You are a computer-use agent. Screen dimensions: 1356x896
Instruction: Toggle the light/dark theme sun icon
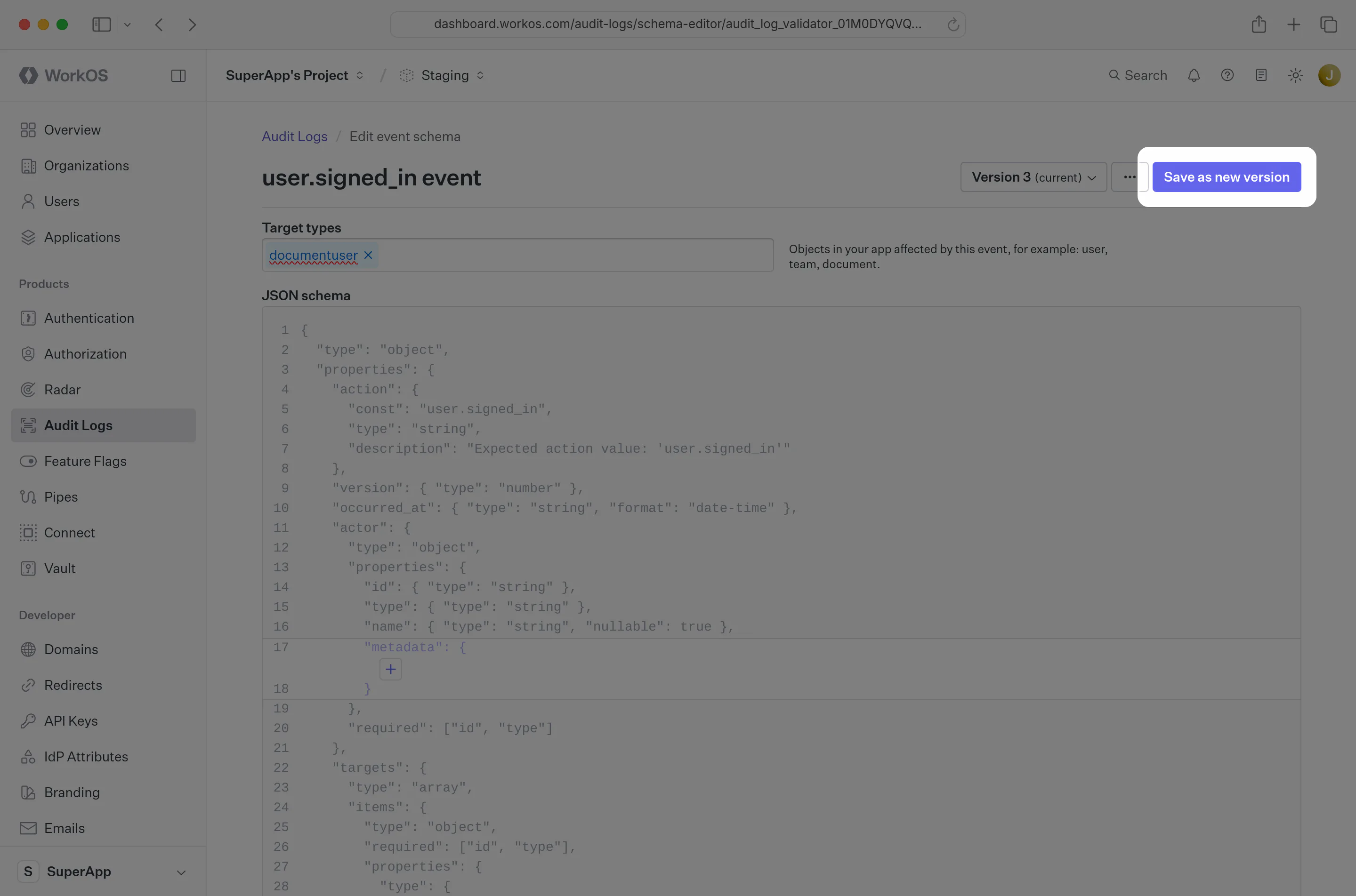(1295, 75)
